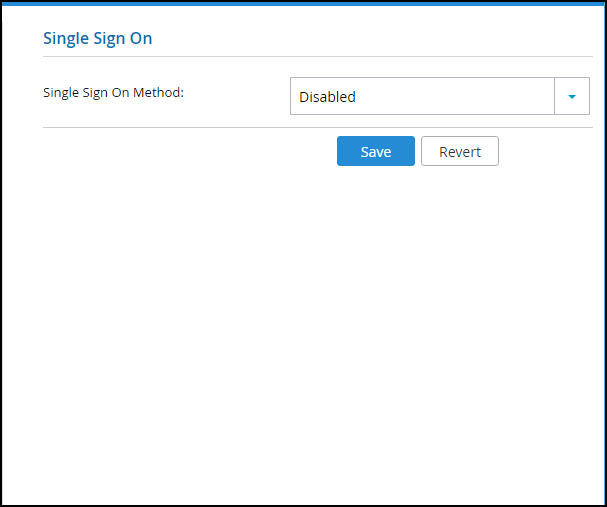
Task: Click the Single Sign On heading
Action: point(98,38)
